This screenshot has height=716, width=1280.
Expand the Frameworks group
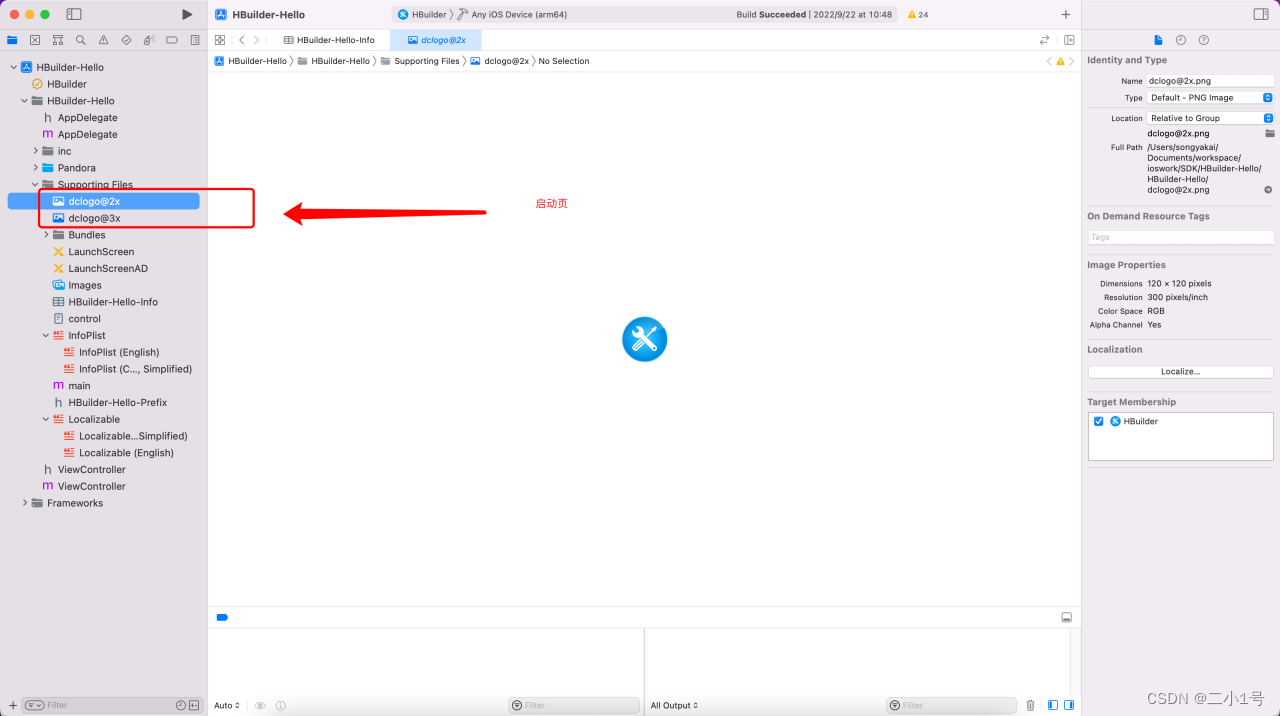[x=25, y=503]
